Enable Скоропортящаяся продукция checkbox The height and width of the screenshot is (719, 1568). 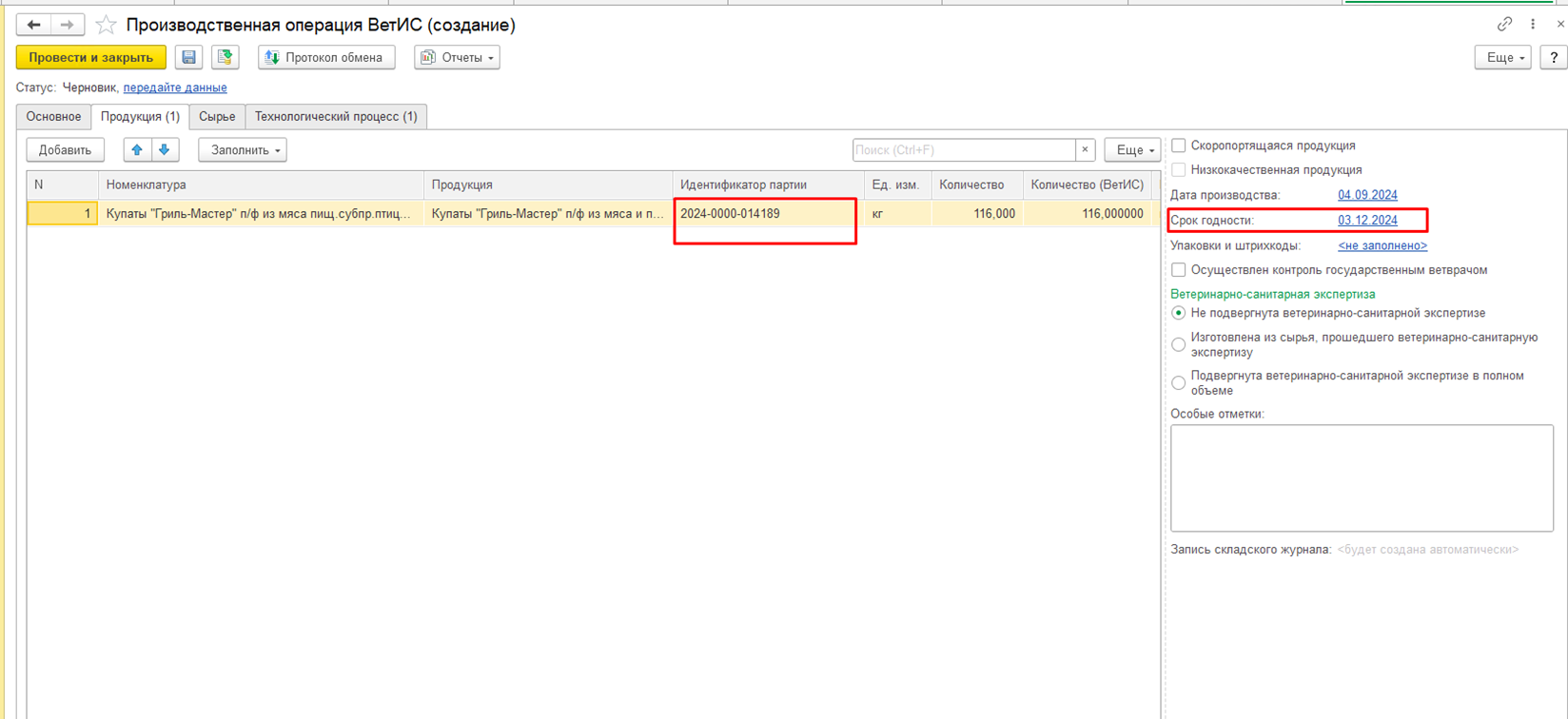[1179, 146]
